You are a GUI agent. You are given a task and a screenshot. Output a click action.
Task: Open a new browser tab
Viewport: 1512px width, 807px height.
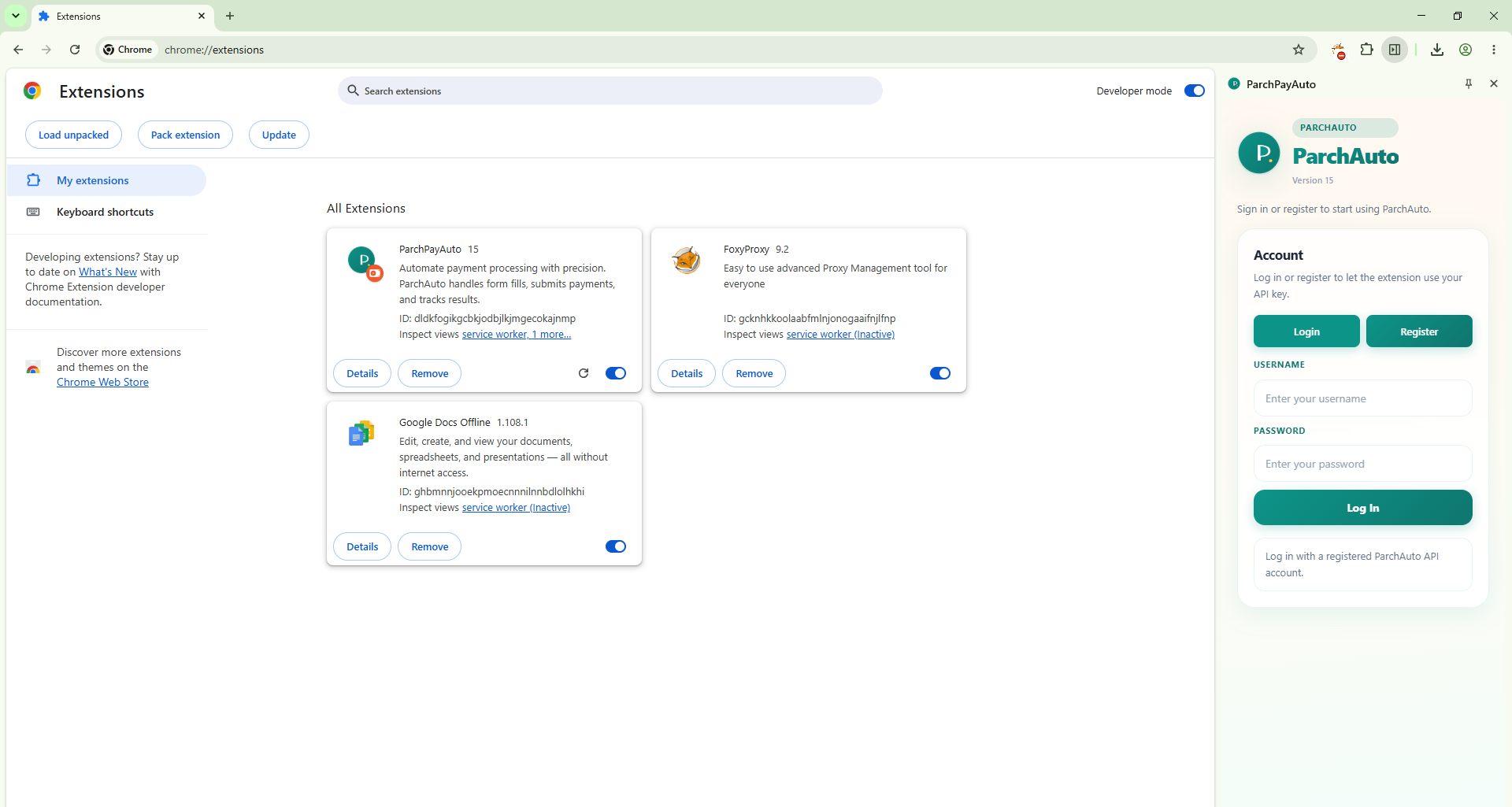tap(230, 16)
